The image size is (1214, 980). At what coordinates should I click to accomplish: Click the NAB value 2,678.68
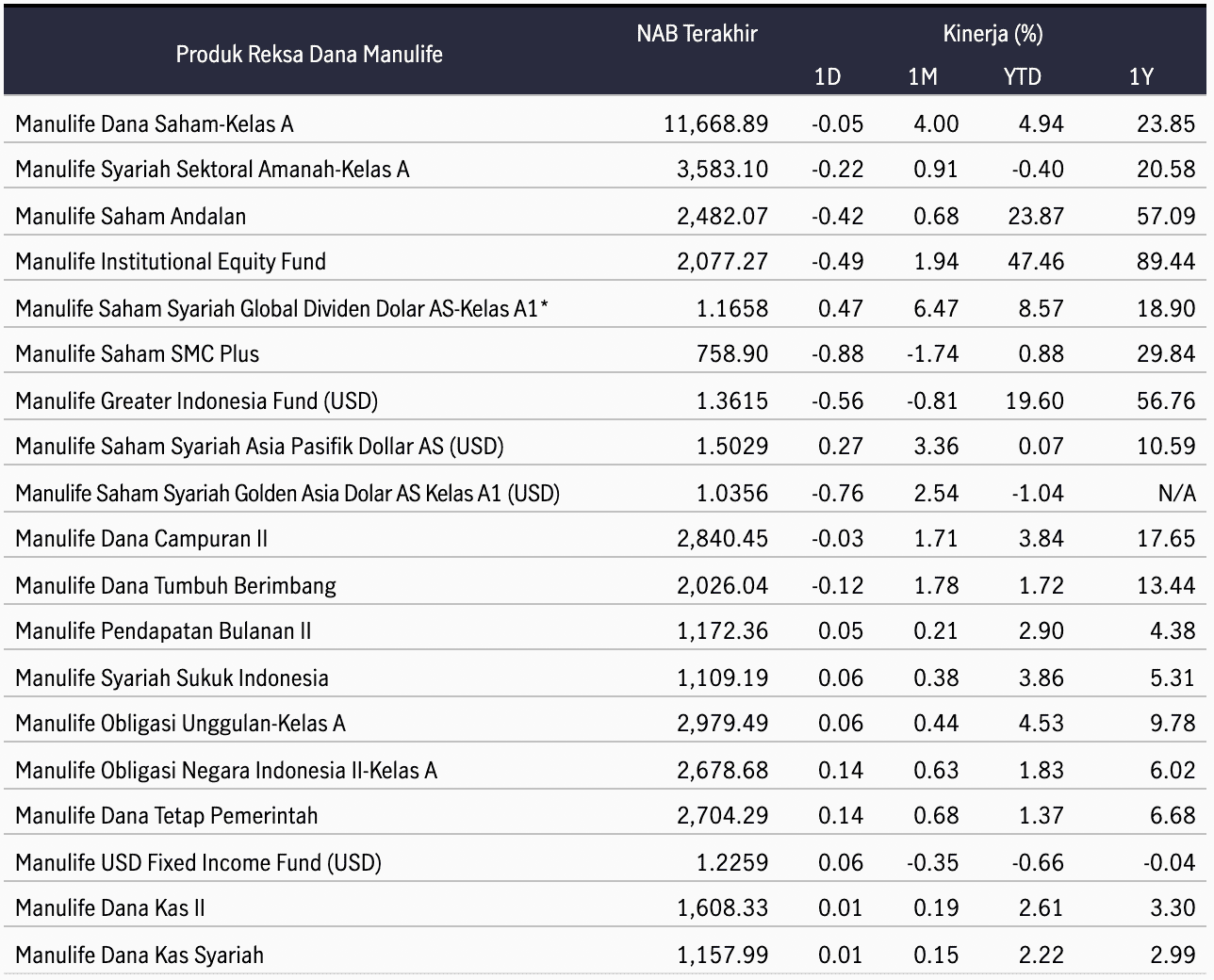point(723,770)
